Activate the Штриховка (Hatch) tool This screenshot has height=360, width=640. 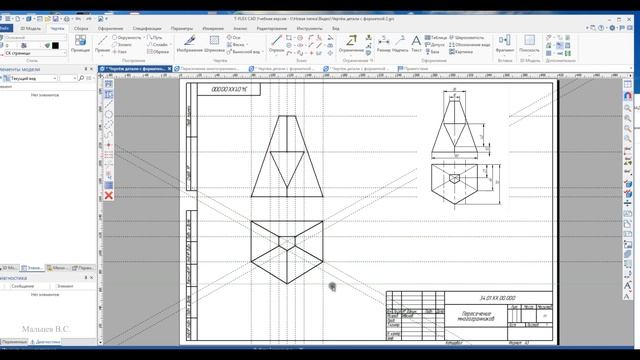coord(214,44)
